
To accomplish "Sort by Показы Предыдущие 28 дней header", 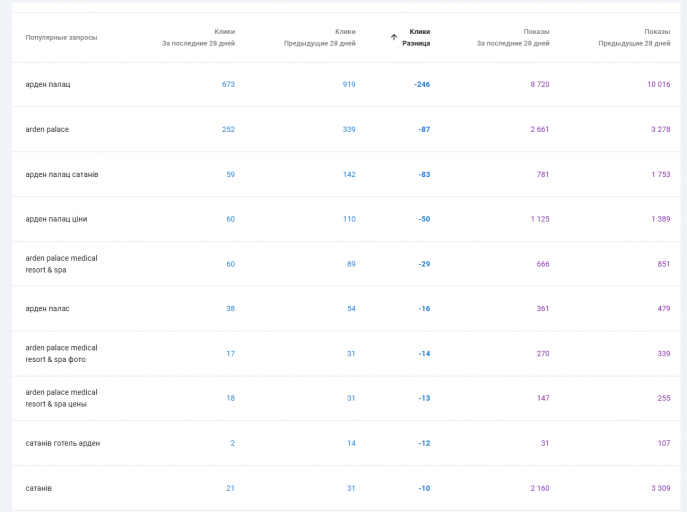I will 634,37.
